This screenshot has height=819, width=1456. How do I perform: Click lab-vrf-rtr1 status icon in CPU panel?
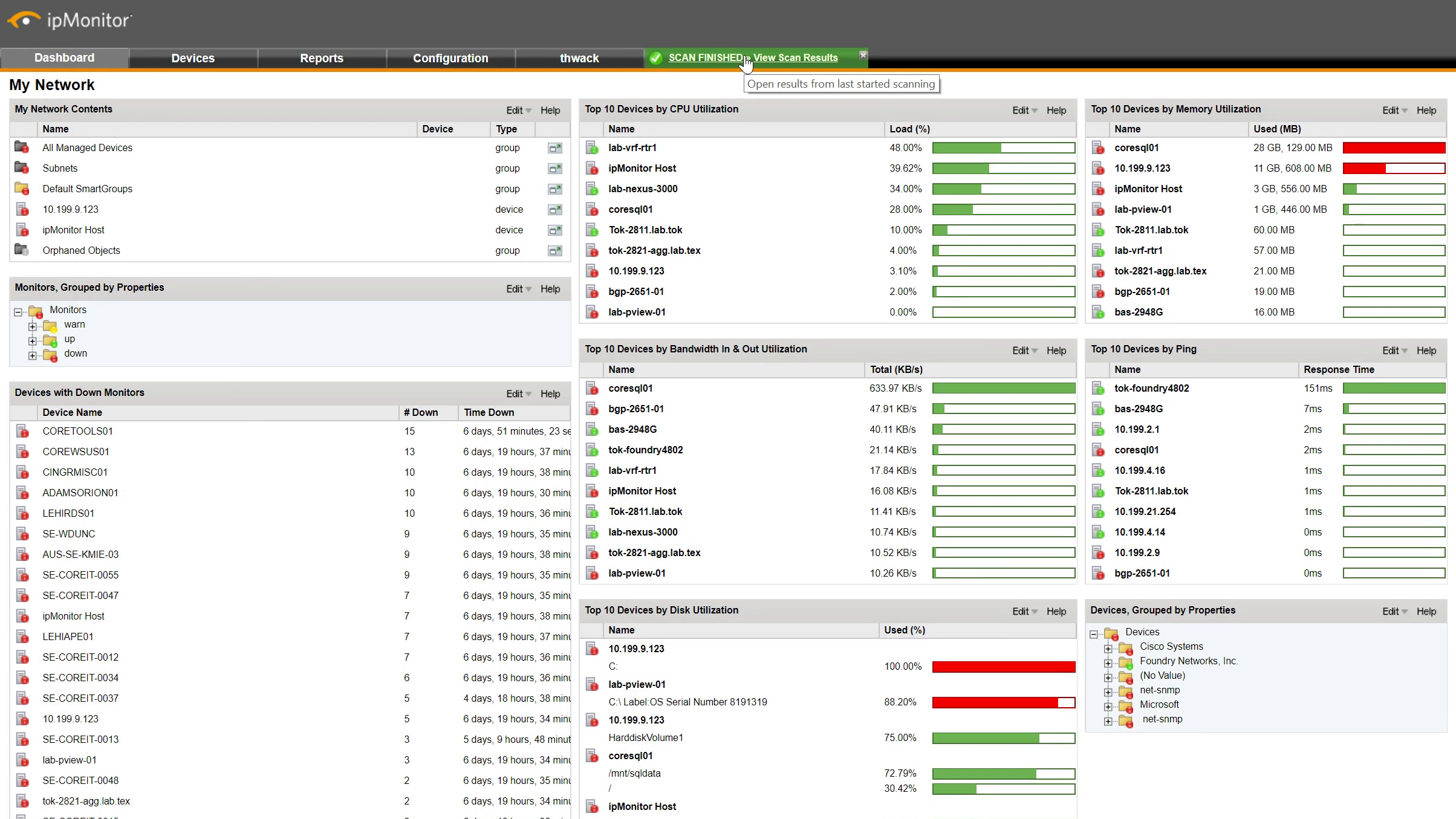pyautogui.click(x=592, y=148)
